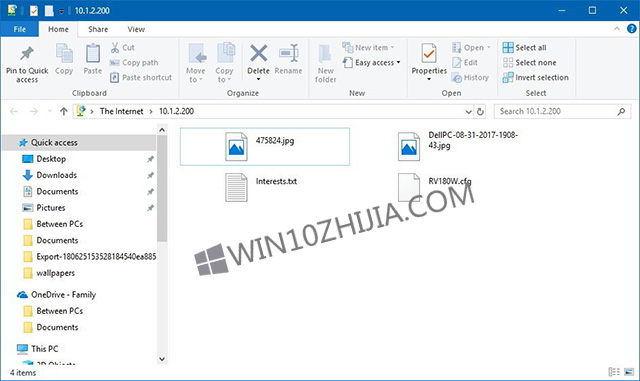This screenshot has width=640, height=381.
Task: Open Recent locations dropdown arrow
Action: (50, 111)
